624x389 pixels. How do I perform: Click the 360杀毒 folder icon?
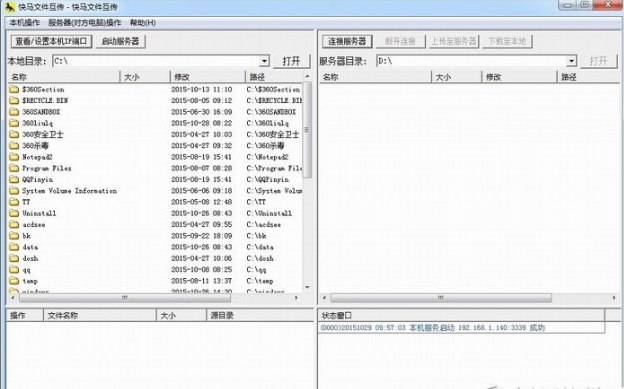14,145
